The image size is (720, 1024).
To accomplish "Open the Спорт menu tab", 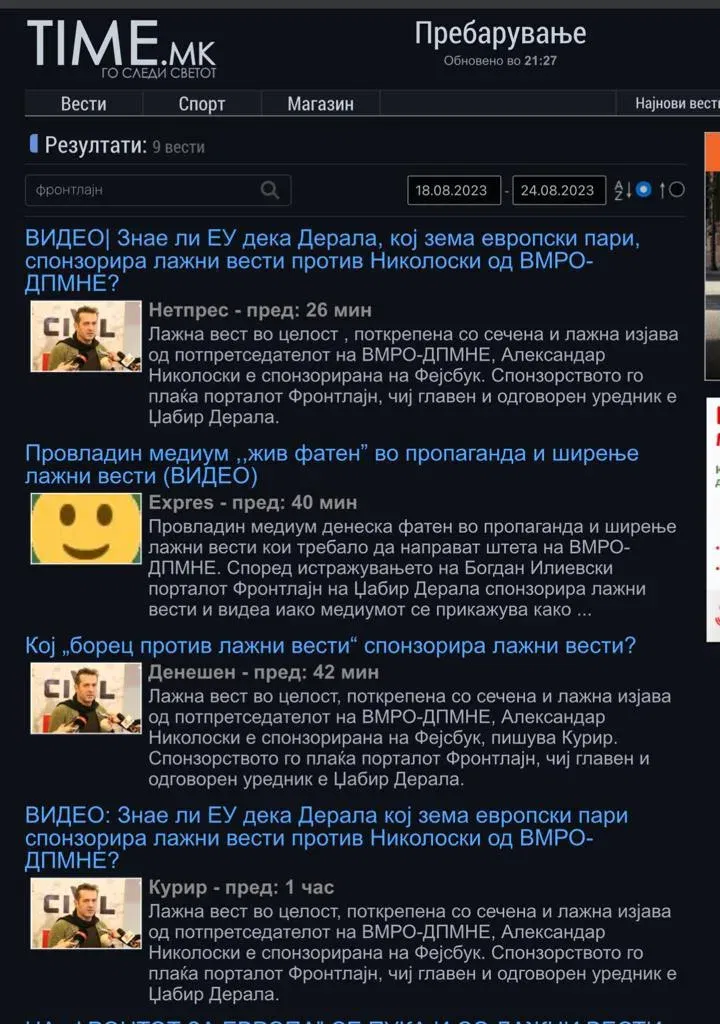I will click(202, 104).
